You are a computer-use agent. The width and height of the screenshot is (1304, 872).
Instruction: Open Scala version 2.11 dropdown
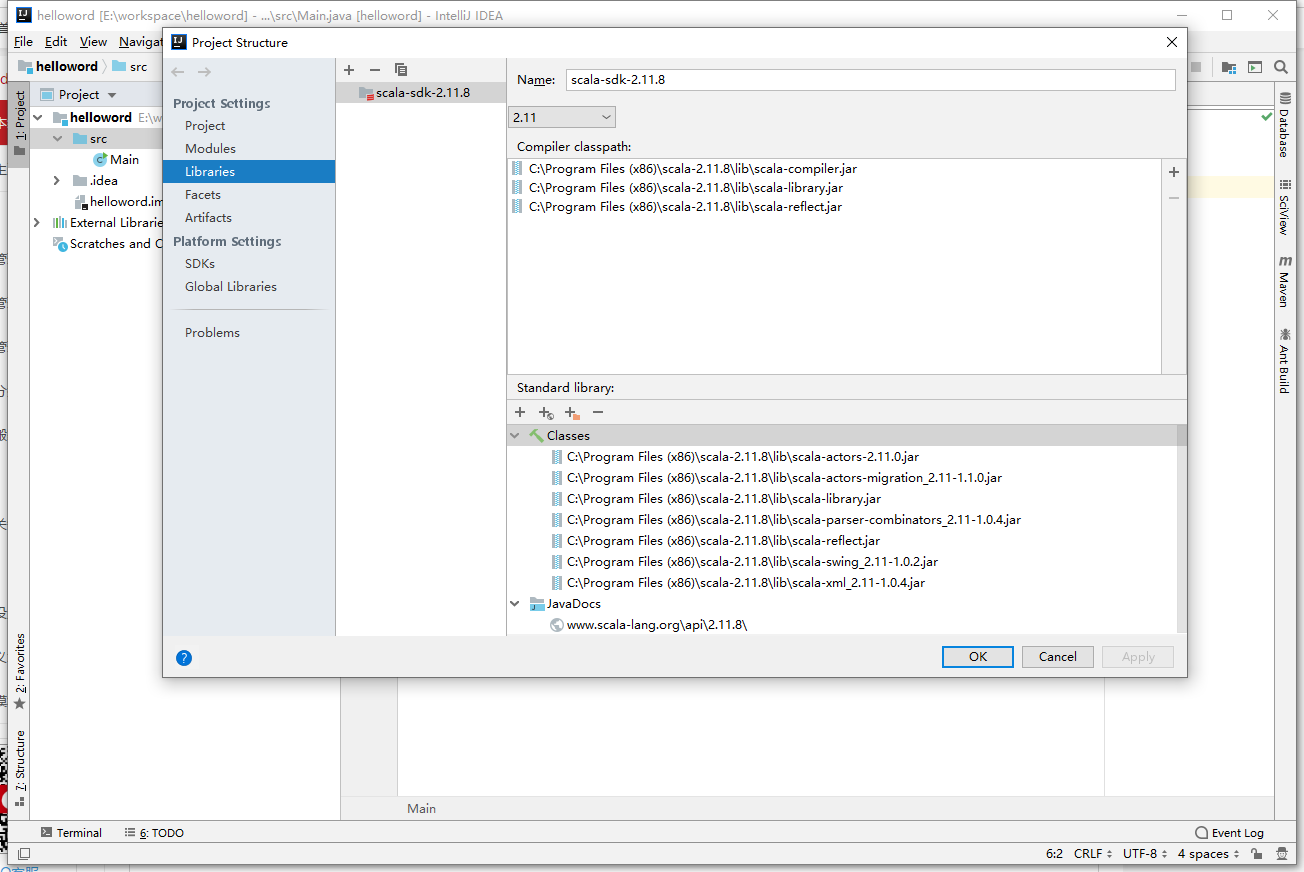coord(562,117)
